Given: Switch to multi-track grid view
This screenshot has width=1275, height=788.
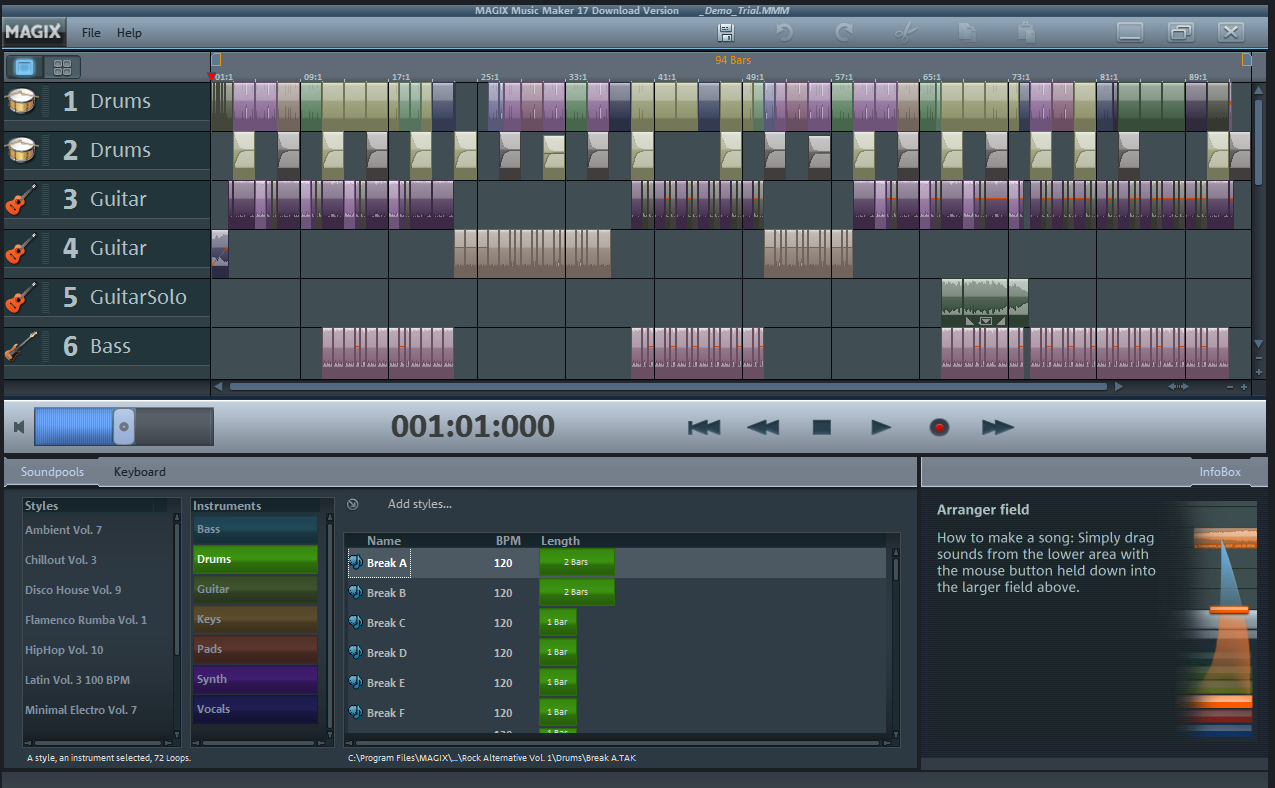Looking at the screenshot, I should 62,68.
